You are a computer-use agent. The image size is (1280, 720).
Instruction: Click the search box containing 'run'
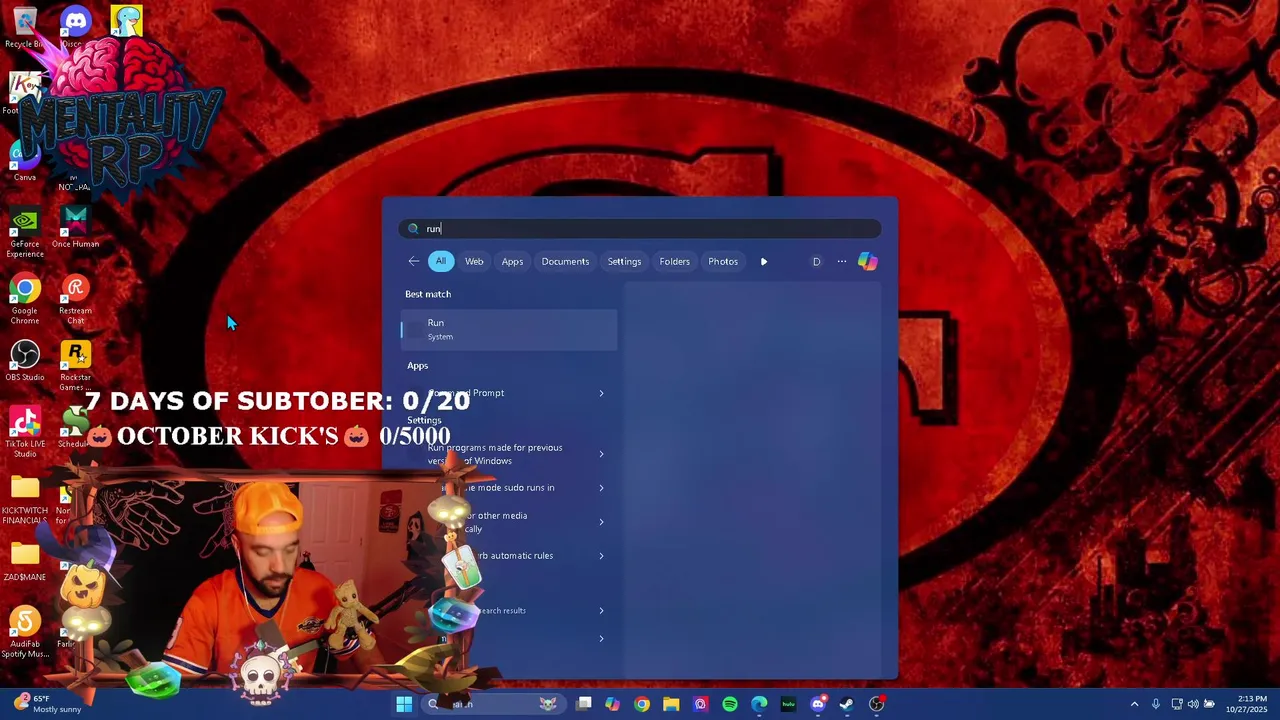point(640,229)
